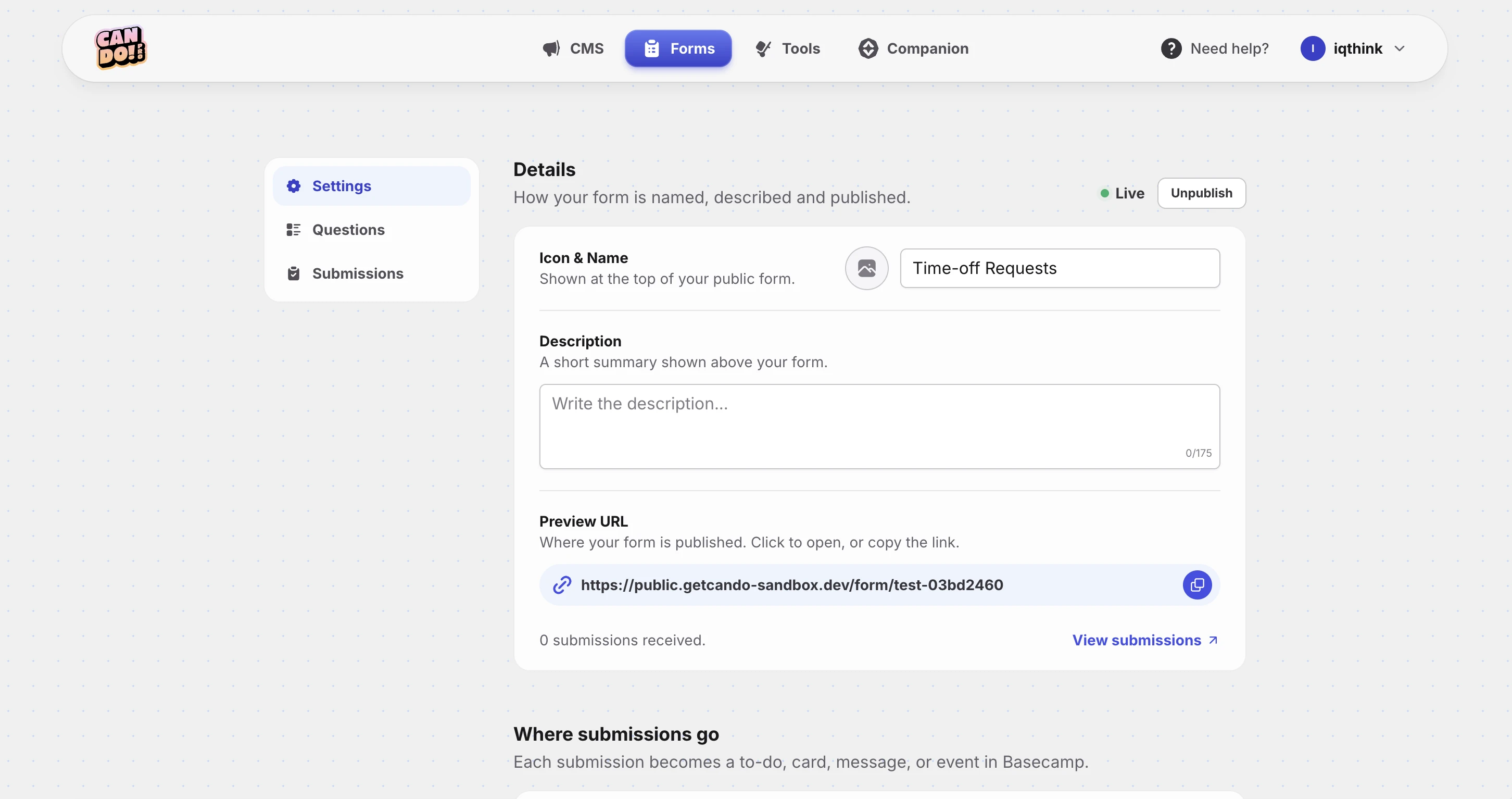Viewport: 1512px width, 799px height.
Task: Expand the iqthink account dropdown chevron
Action: click(1400, 49)
